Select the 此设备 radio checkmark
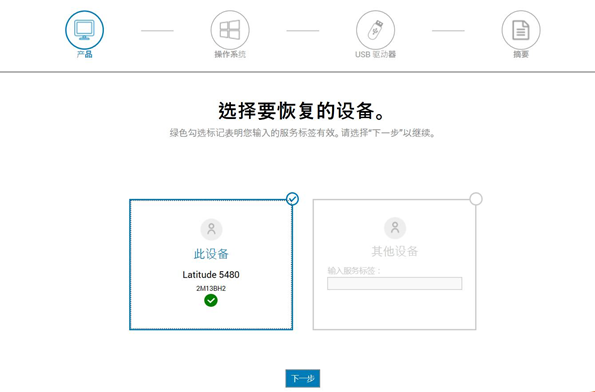Screen dimensions: 595x392 pos(292,199)
